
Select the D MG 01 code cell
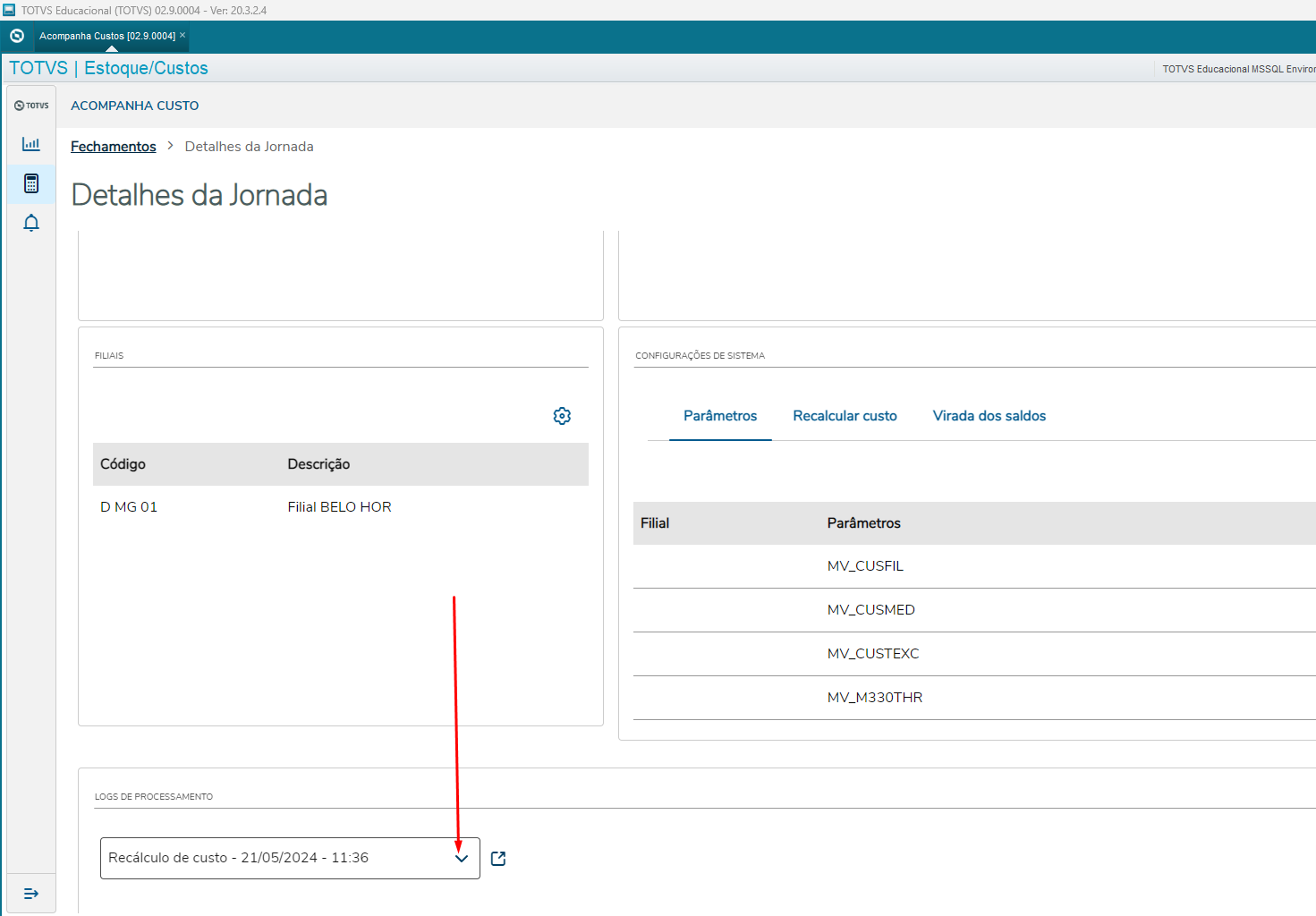129,507
